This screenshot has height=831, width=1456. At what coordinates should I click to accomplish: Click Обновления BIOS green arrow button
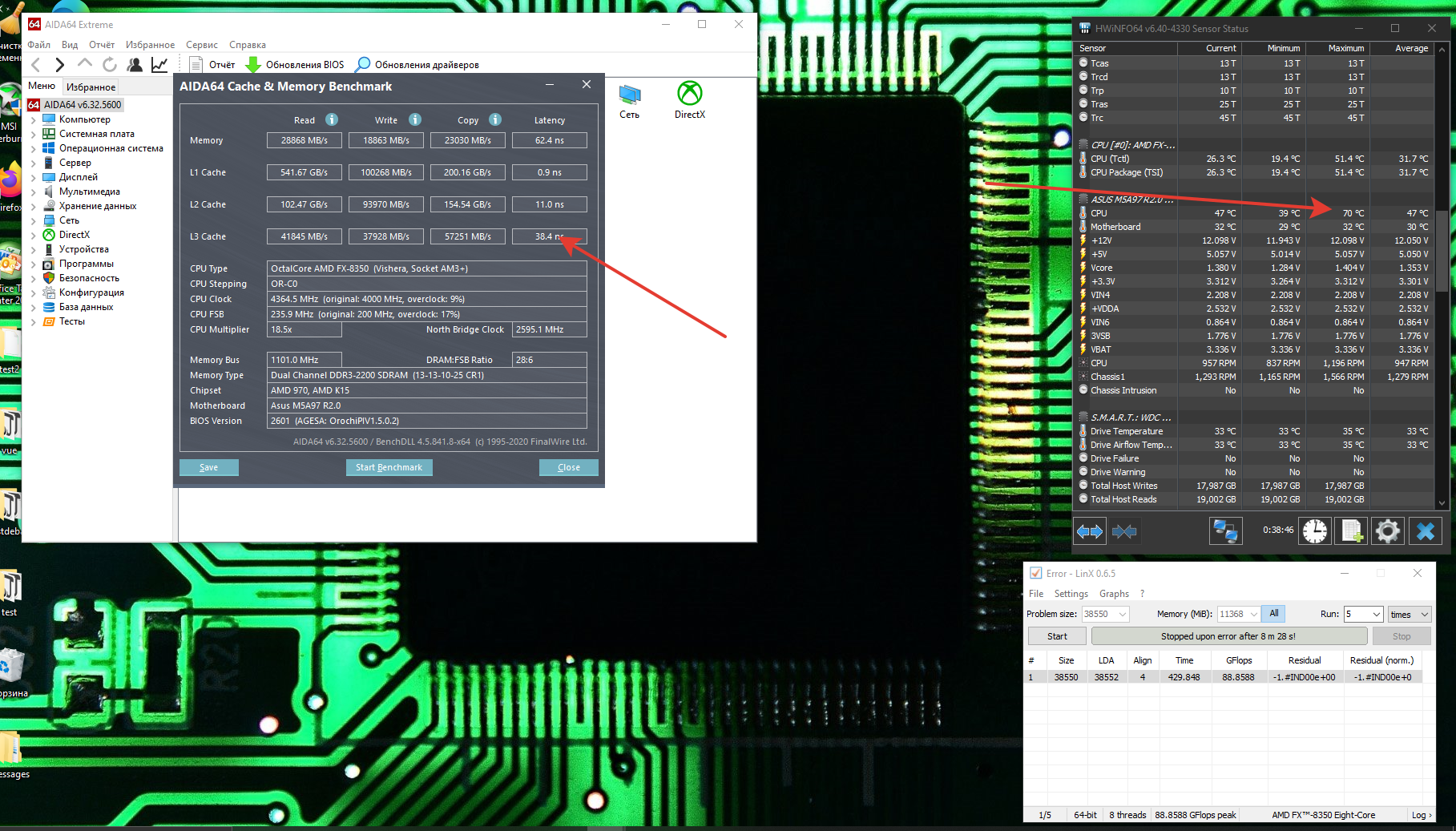click(295, 65)
